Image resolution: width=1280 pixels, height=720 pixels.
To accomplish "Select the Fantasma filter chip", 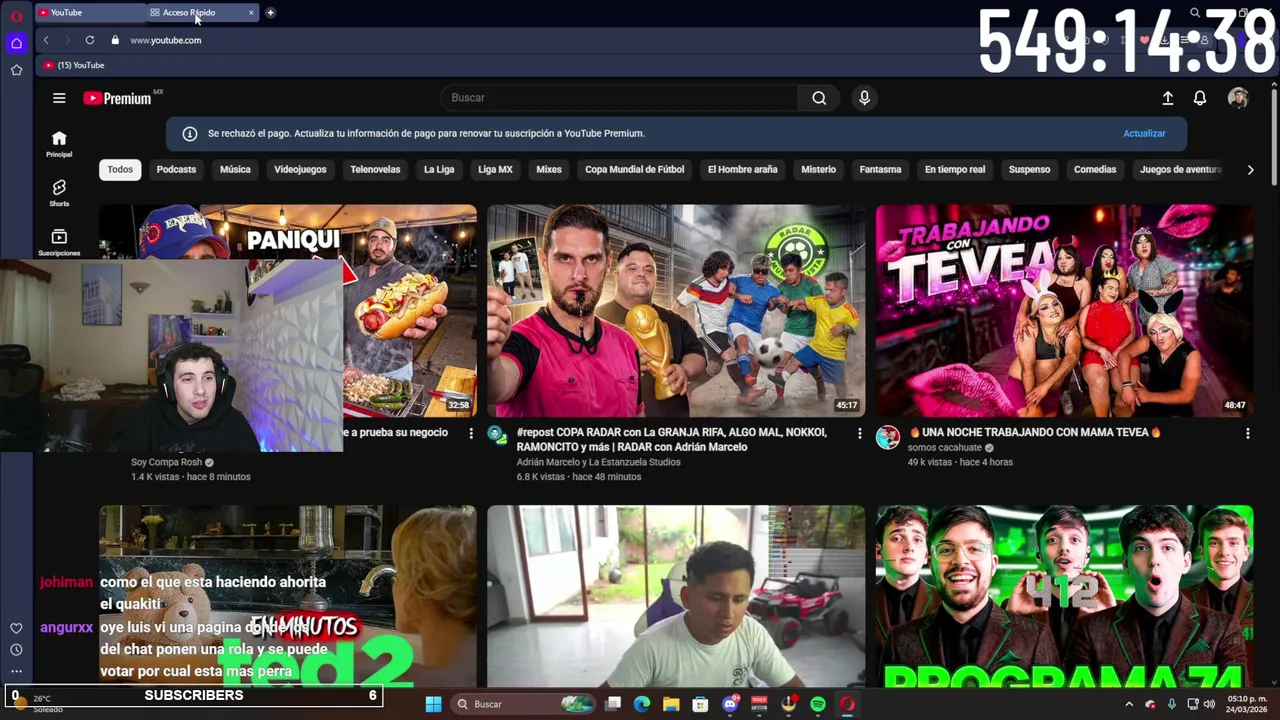I will pos(880,170).
